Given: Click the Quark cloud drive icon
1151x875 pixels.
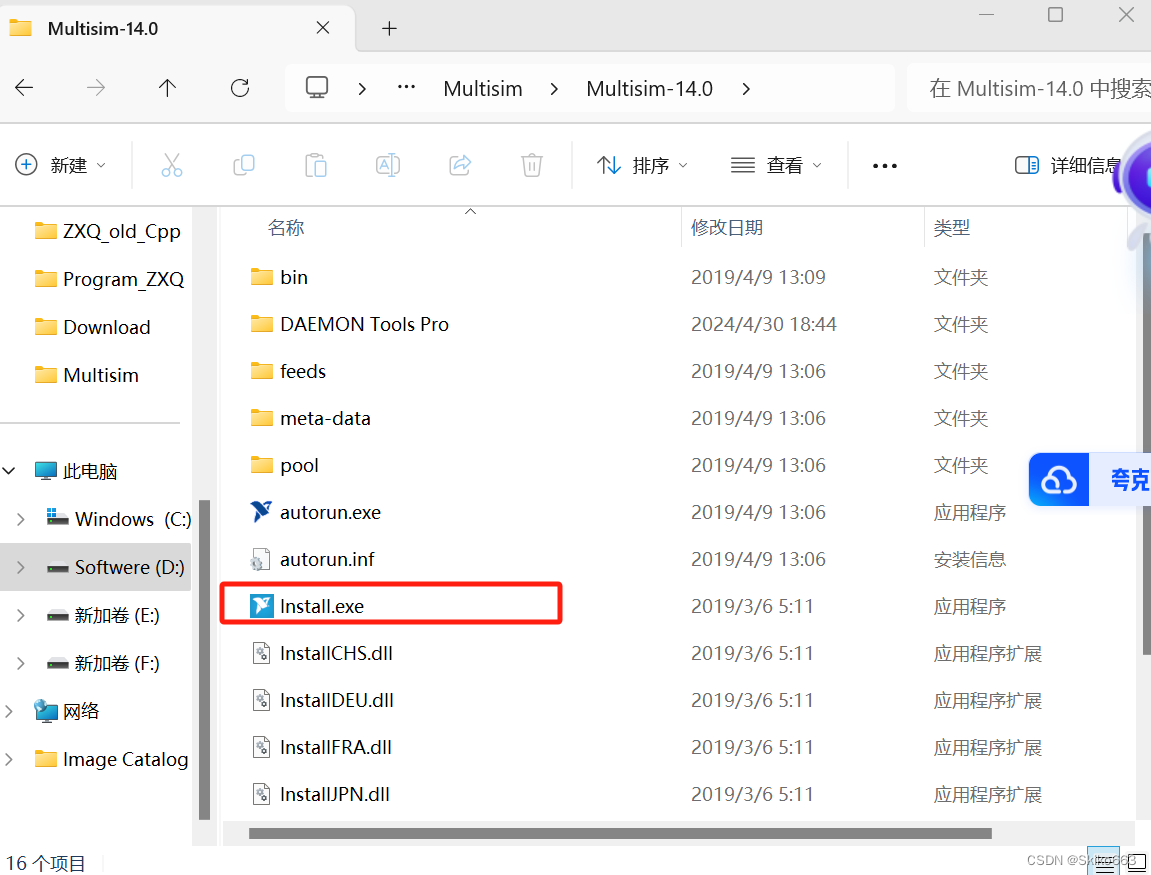Looking at the screenshot, I should point(1059,480).
